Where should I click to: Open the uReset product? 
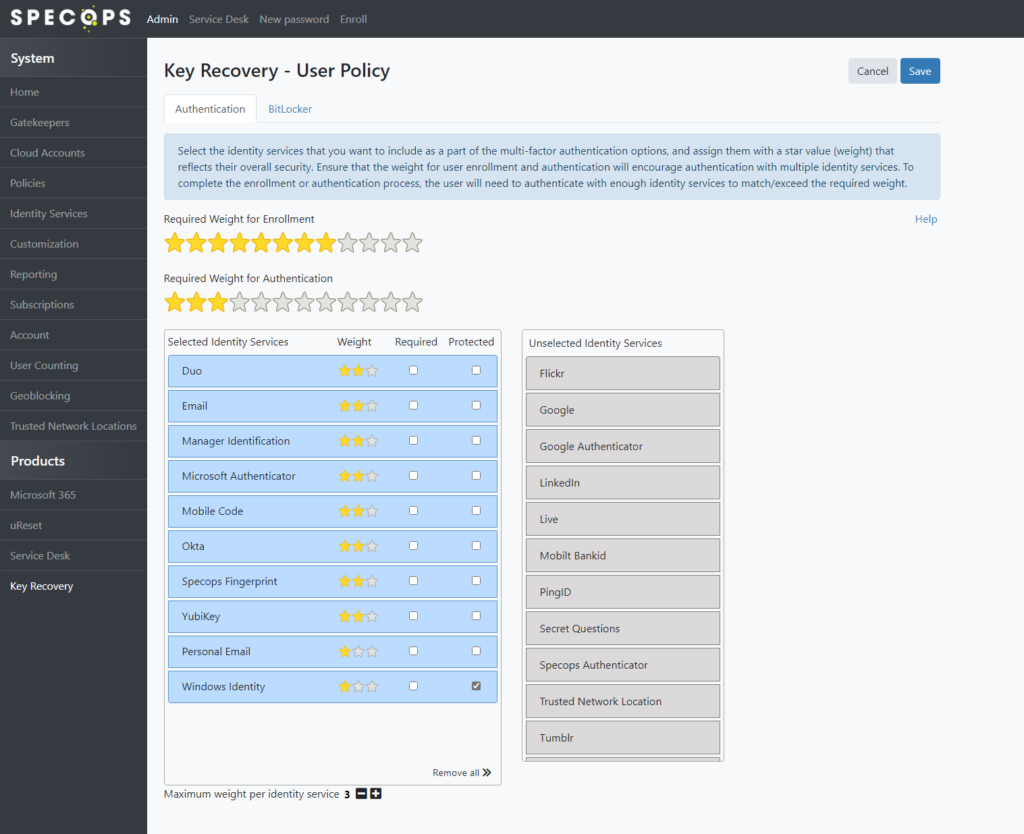[x=73, y=525]
